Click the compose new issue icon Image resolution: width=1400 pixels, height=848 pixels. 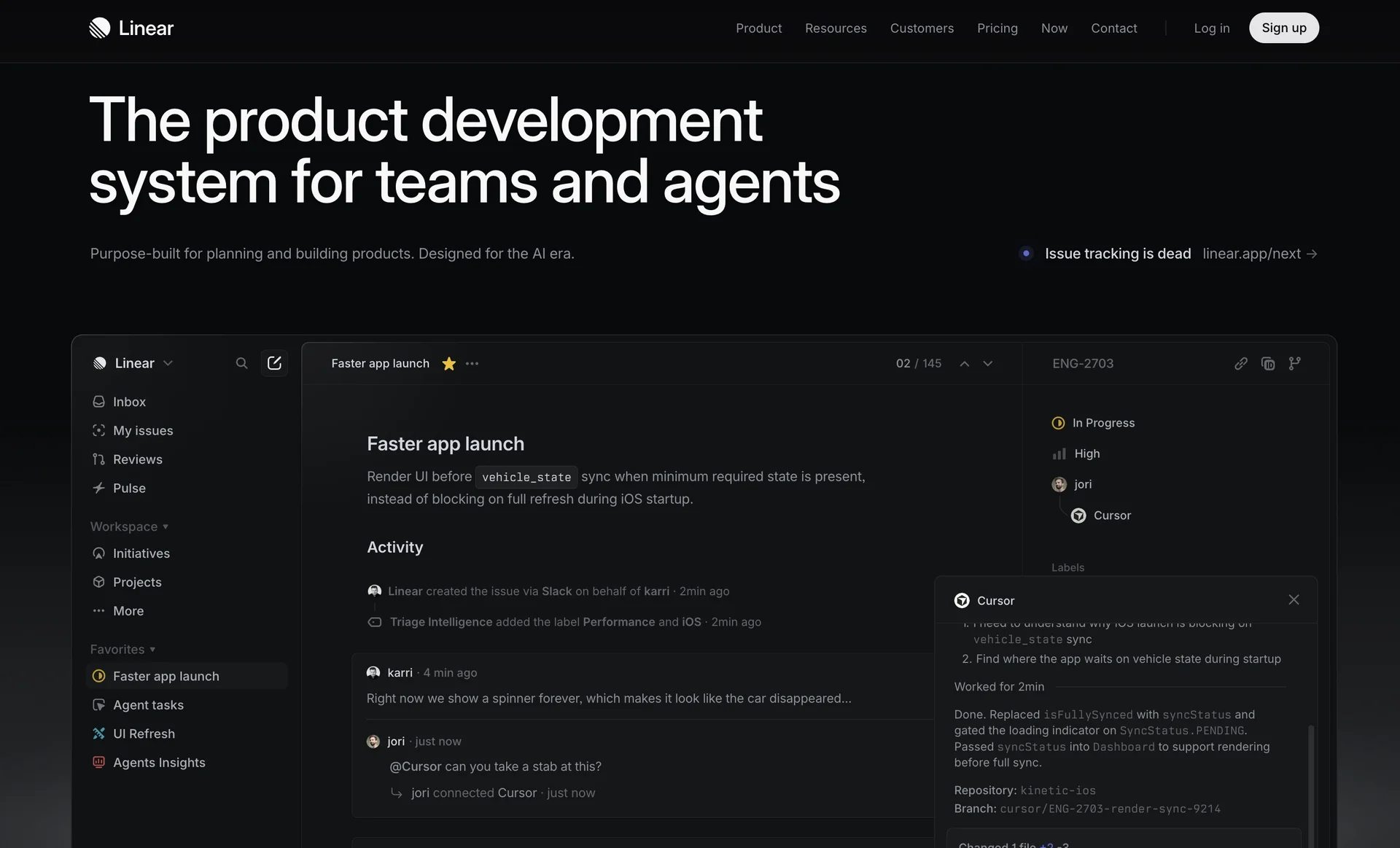(274, 363)
